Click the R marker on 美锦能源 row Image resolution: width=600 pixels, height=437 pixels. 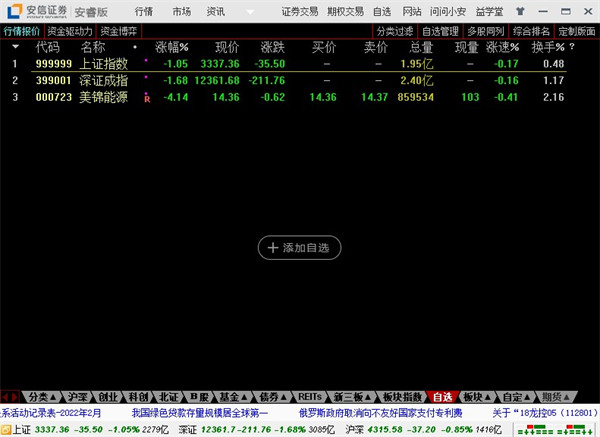147,99
